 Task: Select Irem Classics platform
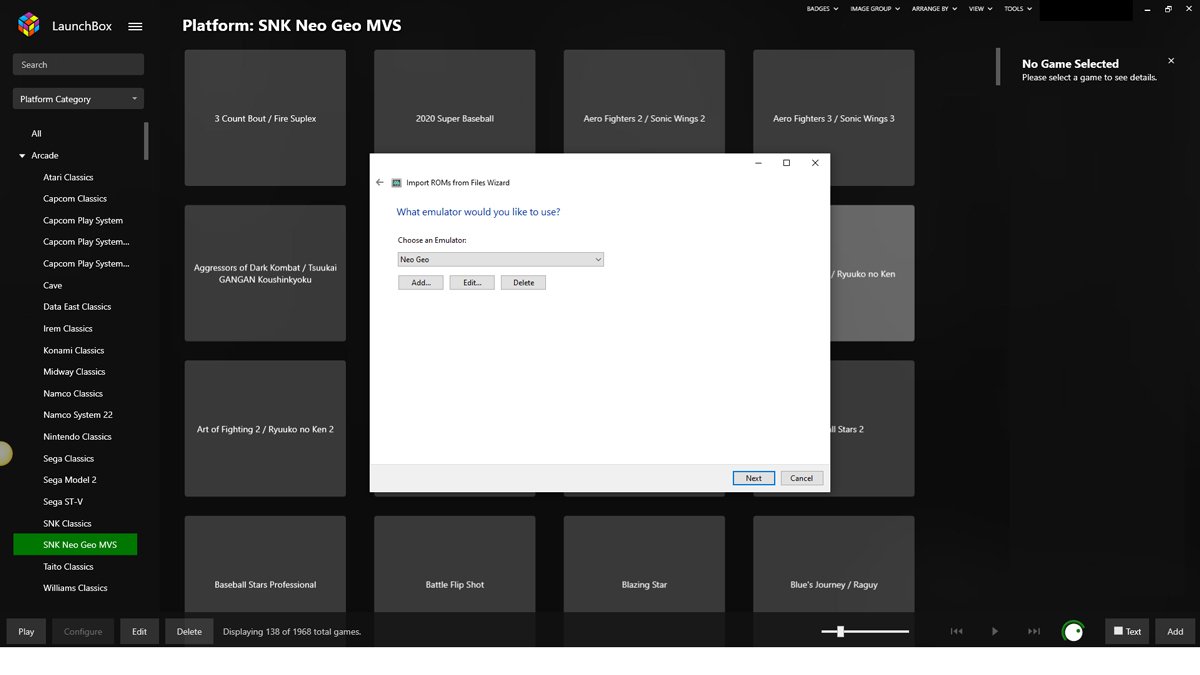pyautogui.click(x=68, y=329)
